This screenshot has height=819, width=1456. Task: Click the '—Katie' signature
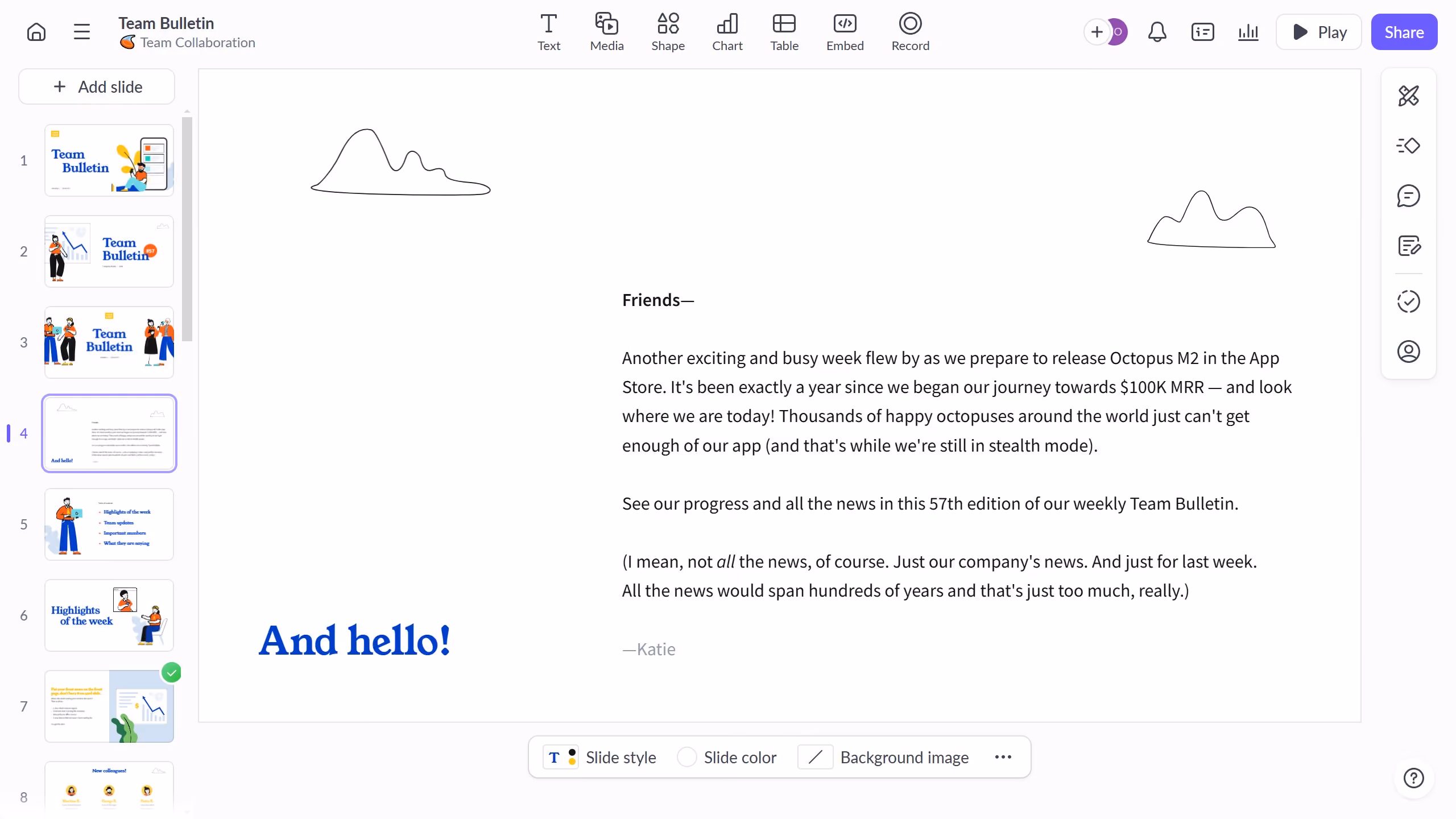[x=649, y=649]
